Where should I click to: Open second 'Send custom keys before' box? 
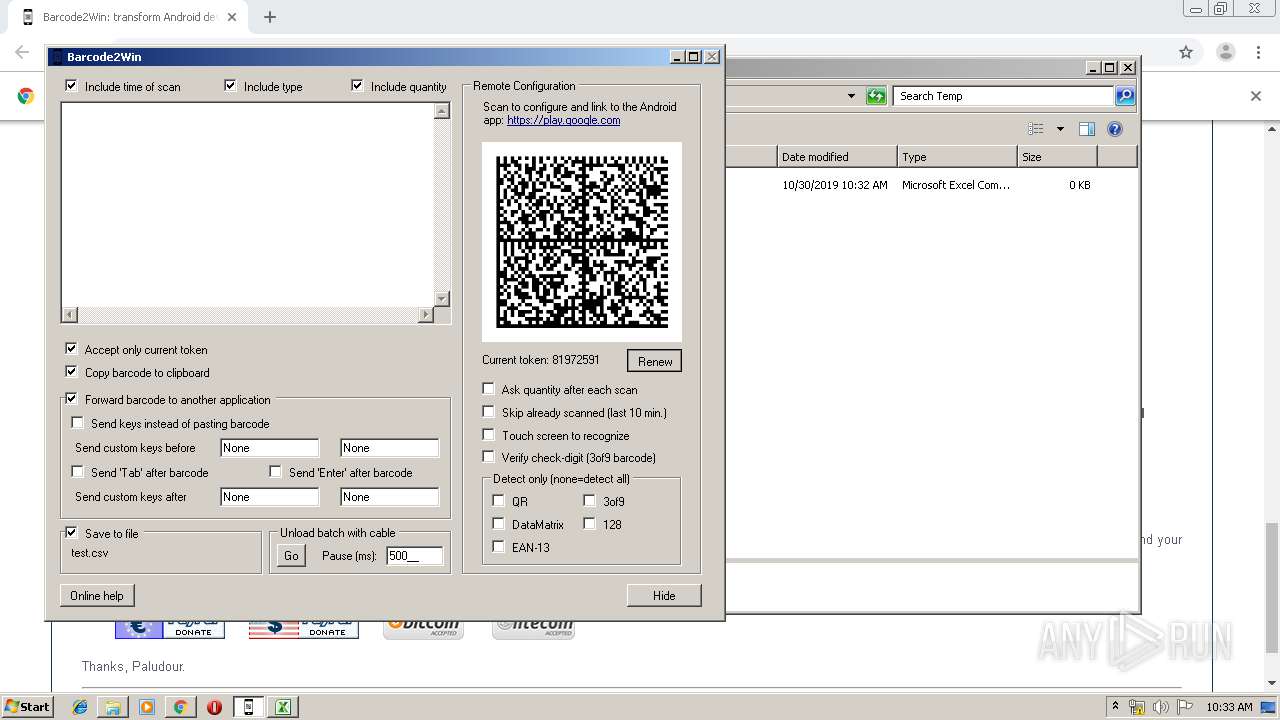[x=390, y=448]
